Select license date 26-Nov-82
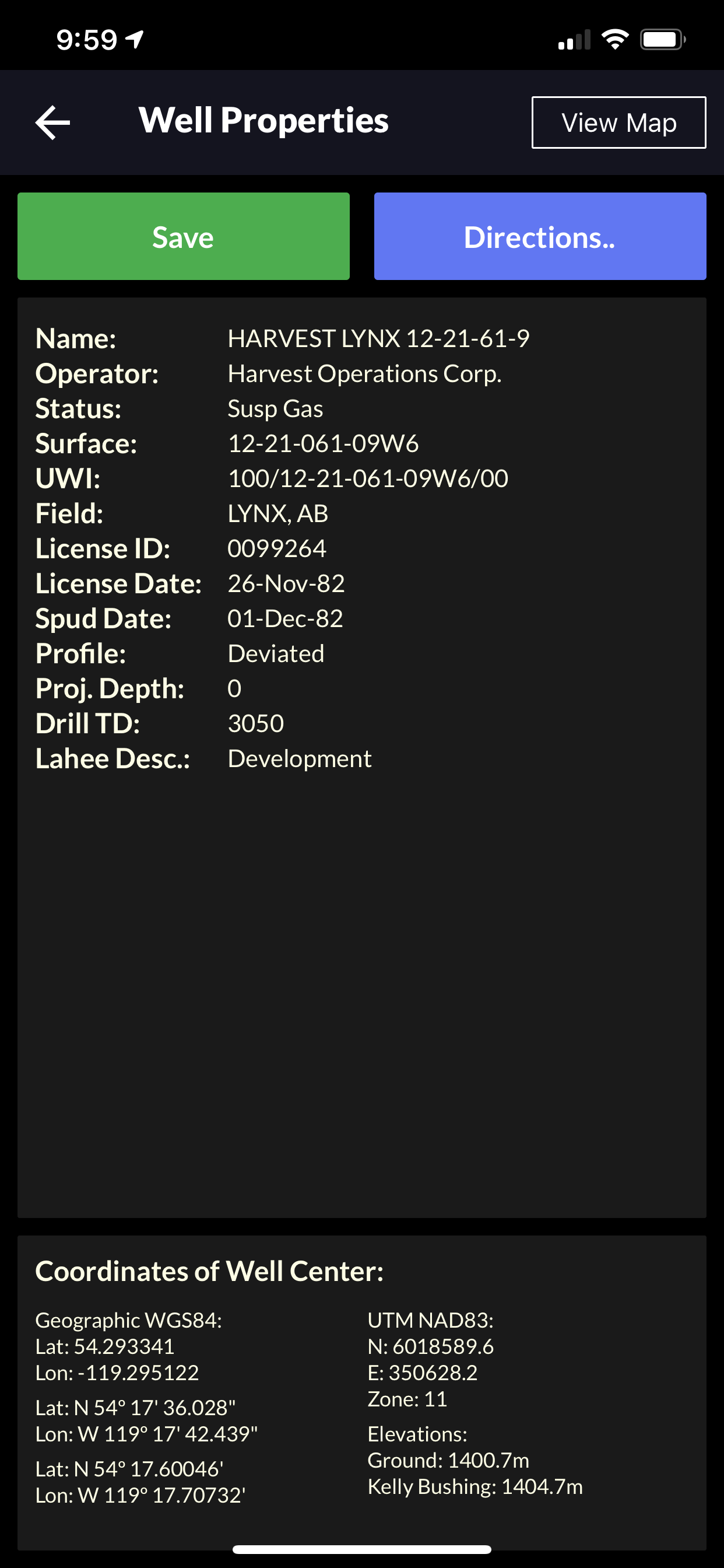 pos(286,584)
